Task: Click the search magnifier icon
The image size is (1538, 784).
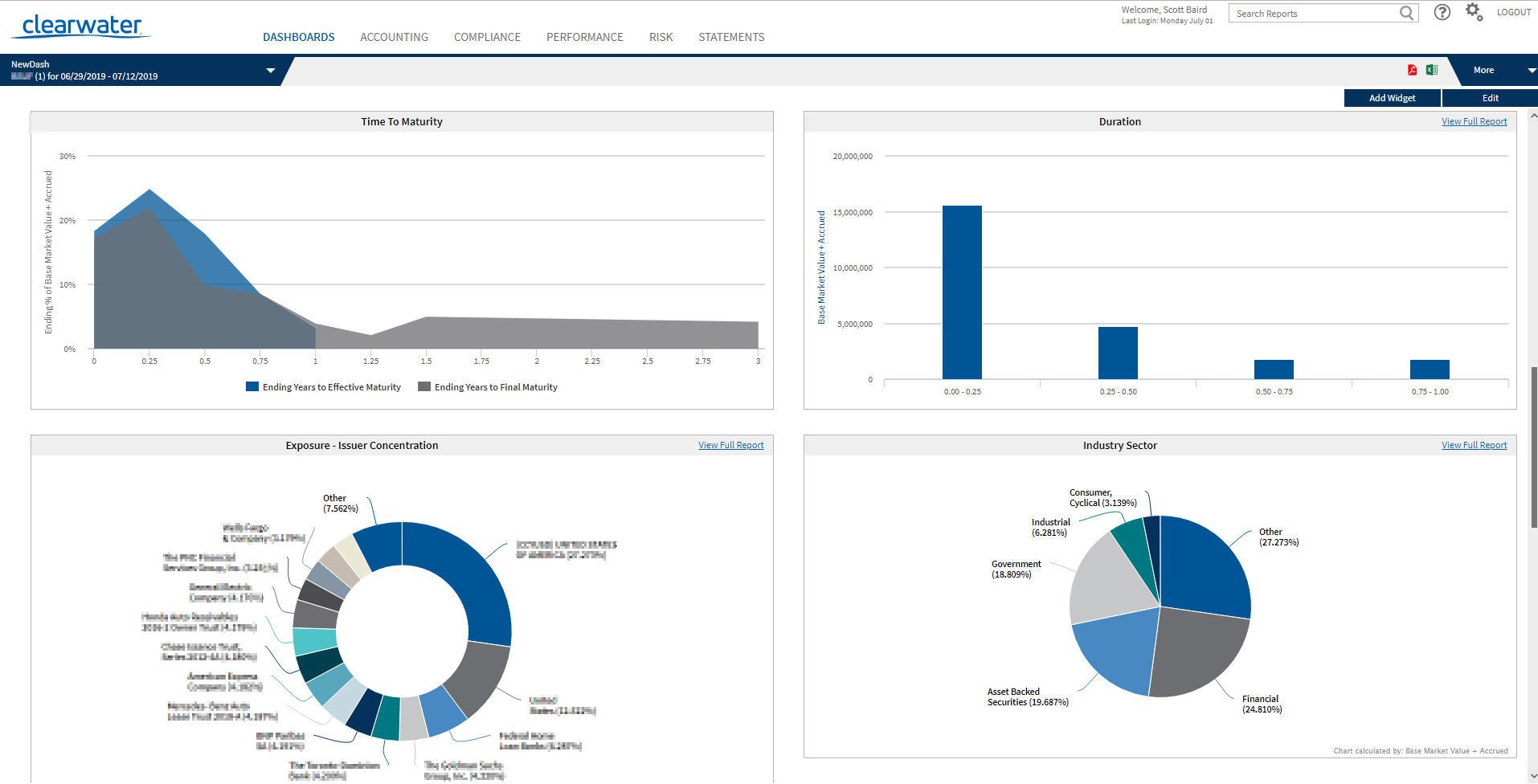Action: point(1406,13)
